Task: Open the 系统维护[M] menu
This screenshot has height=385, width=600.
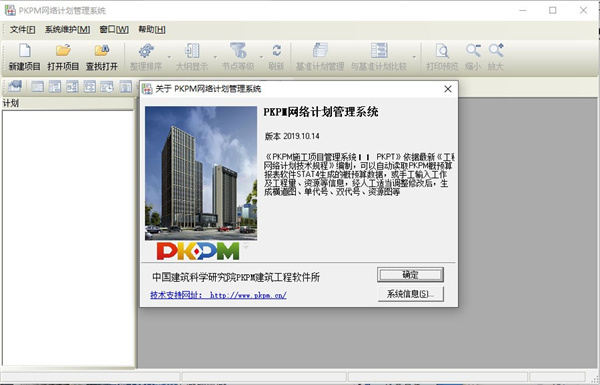Action: tap(67, 29)
